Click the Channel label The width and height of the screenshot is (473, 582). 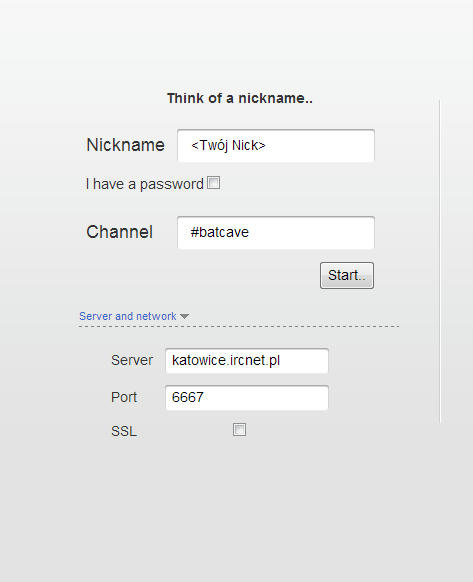[120, 232]
